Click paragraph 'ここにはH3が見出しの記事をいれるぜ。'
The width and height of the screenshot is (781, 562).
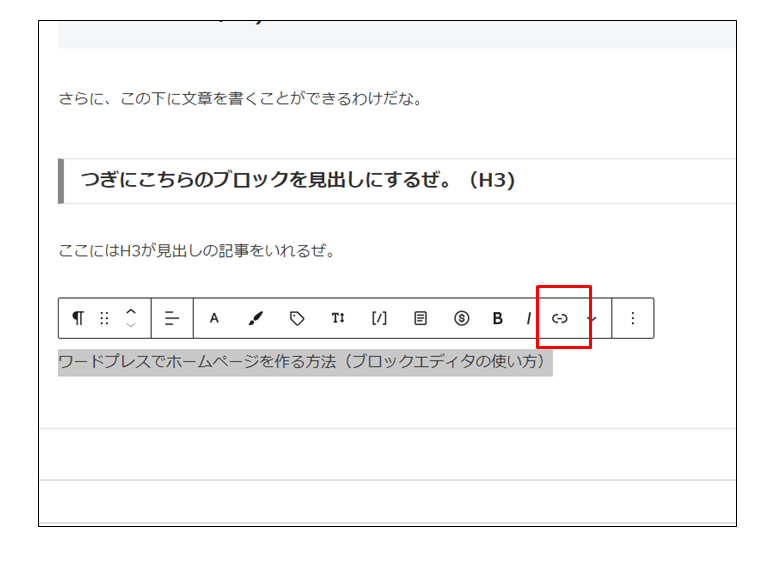198,250
